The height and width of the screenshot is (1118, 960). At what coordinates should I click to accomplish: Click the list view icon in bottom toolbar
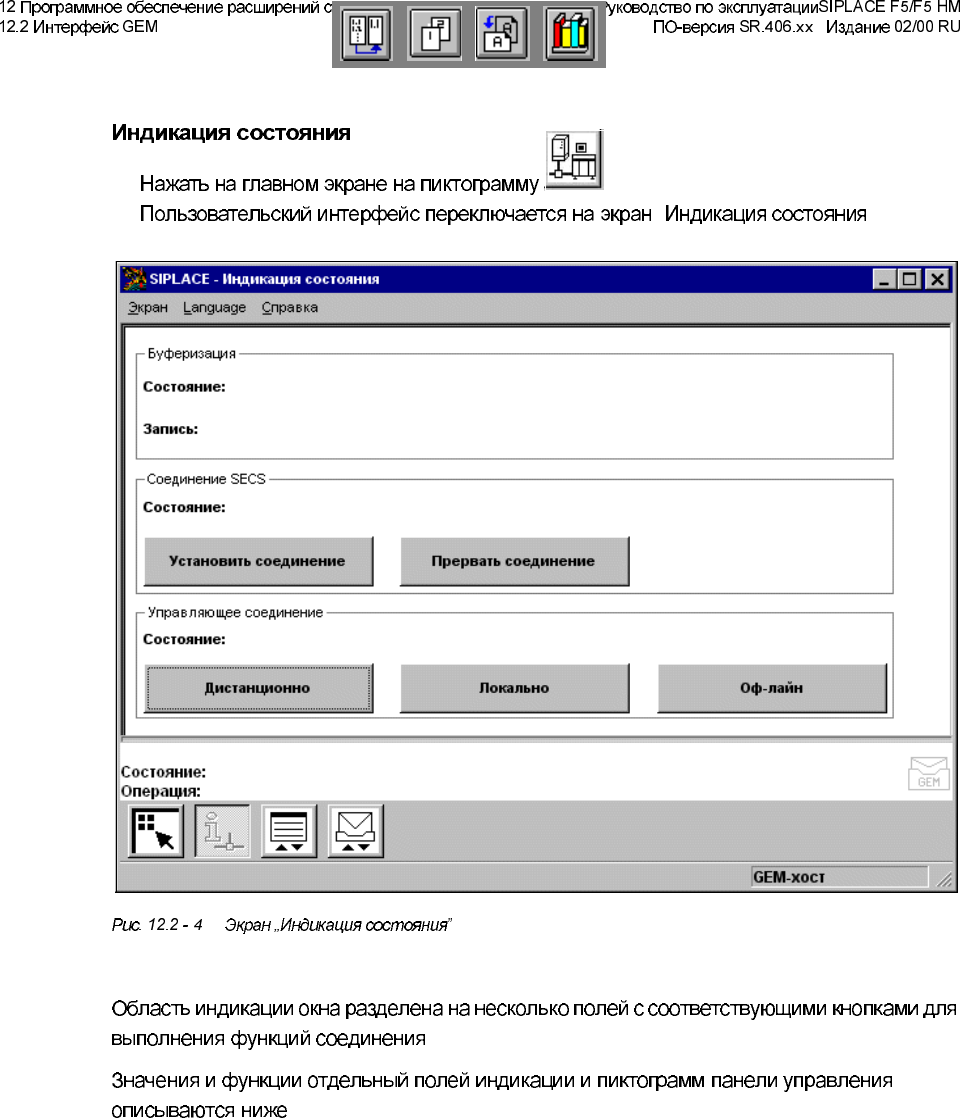[289, 831]
